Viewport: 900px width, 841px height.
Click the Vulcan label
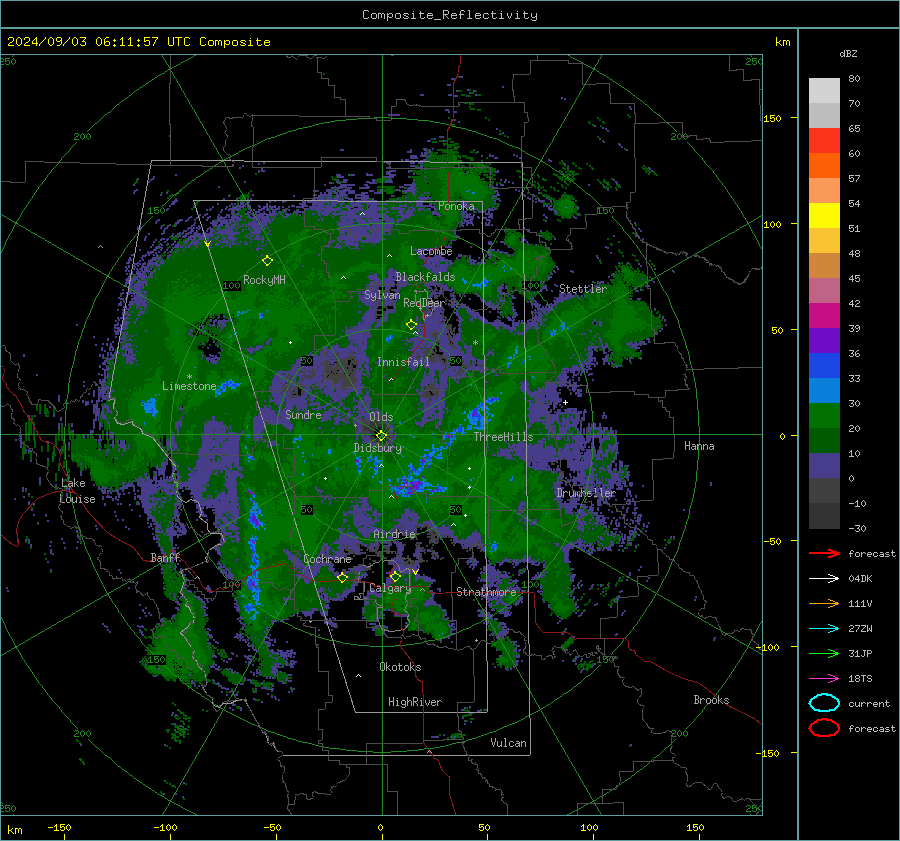508,743
